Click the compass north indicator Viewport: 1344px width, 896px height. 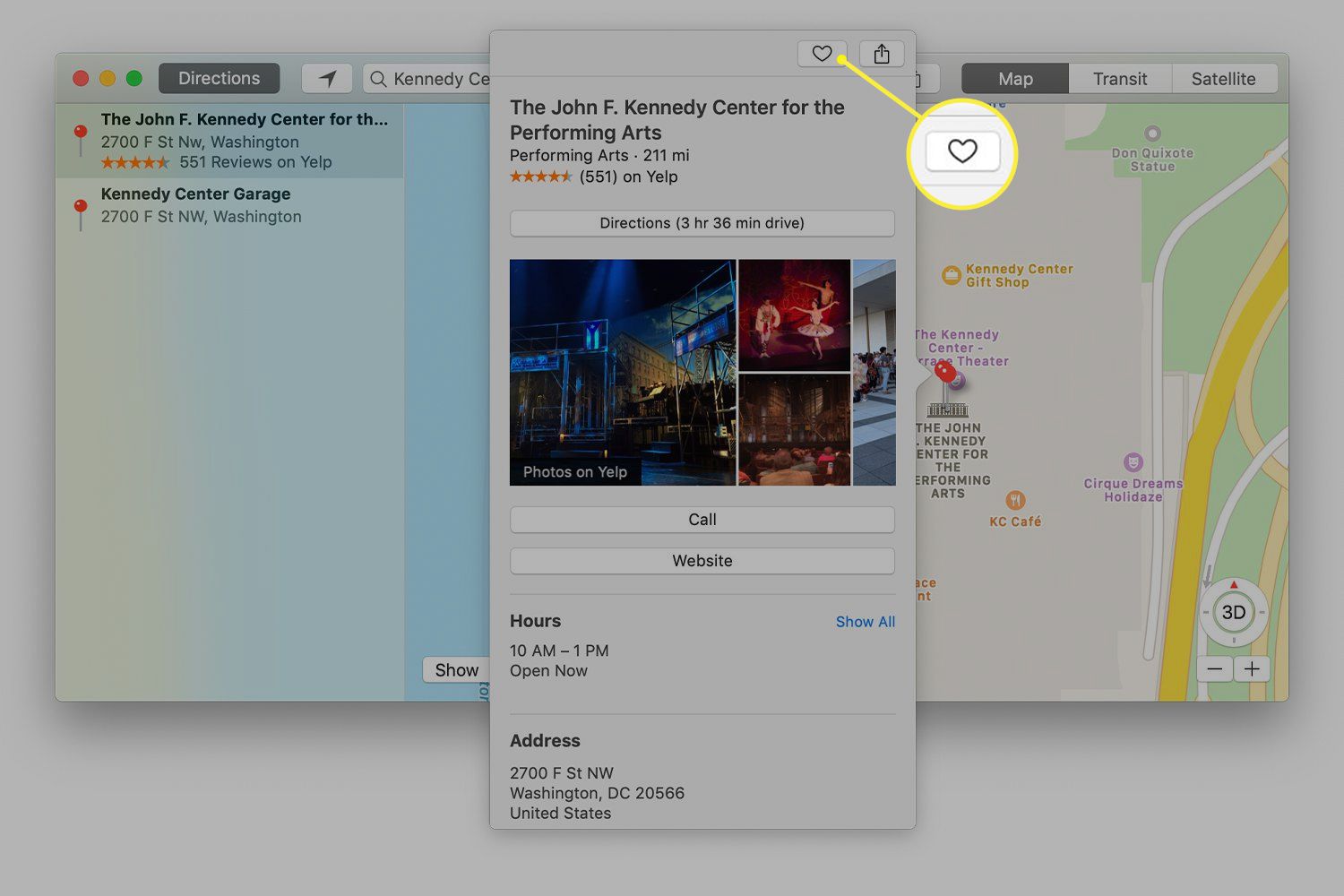tap(1234, 585)
